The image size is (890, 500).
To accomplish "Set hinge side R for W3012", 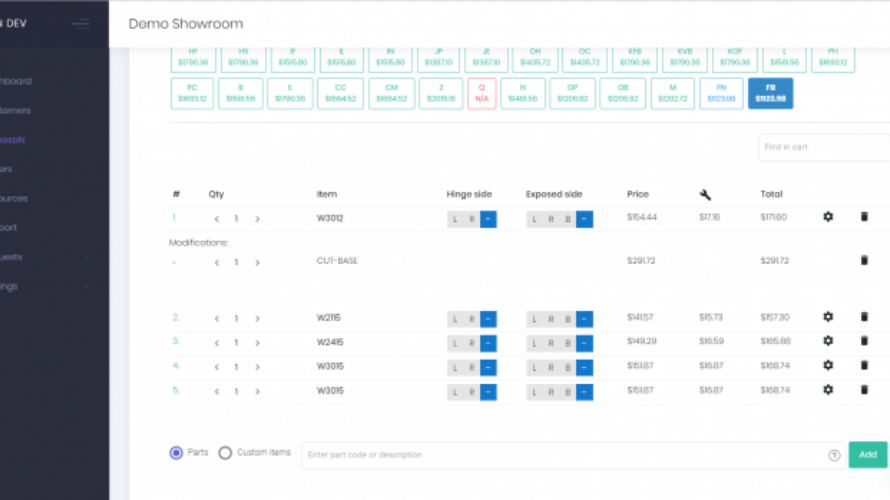I will 472,219.
